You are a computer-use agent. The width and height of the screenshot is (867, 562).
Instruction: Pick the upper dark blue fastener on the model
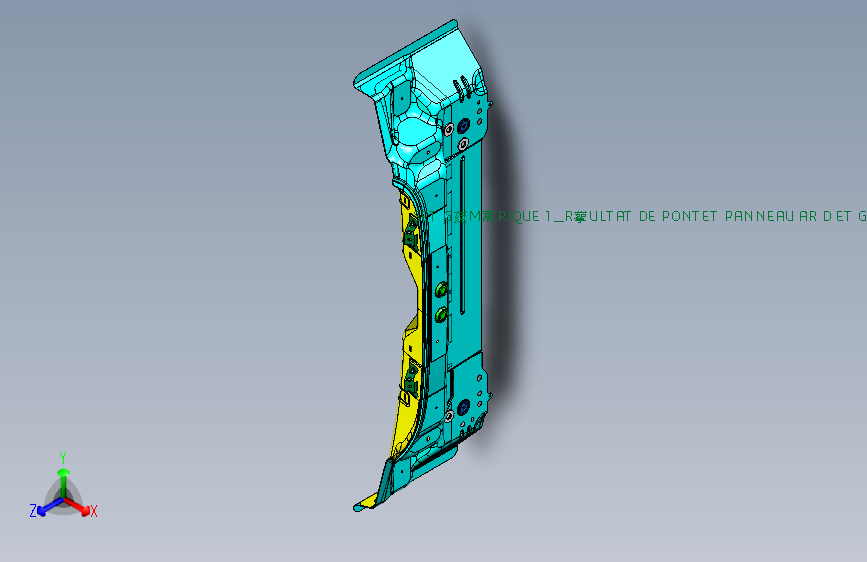464,124
